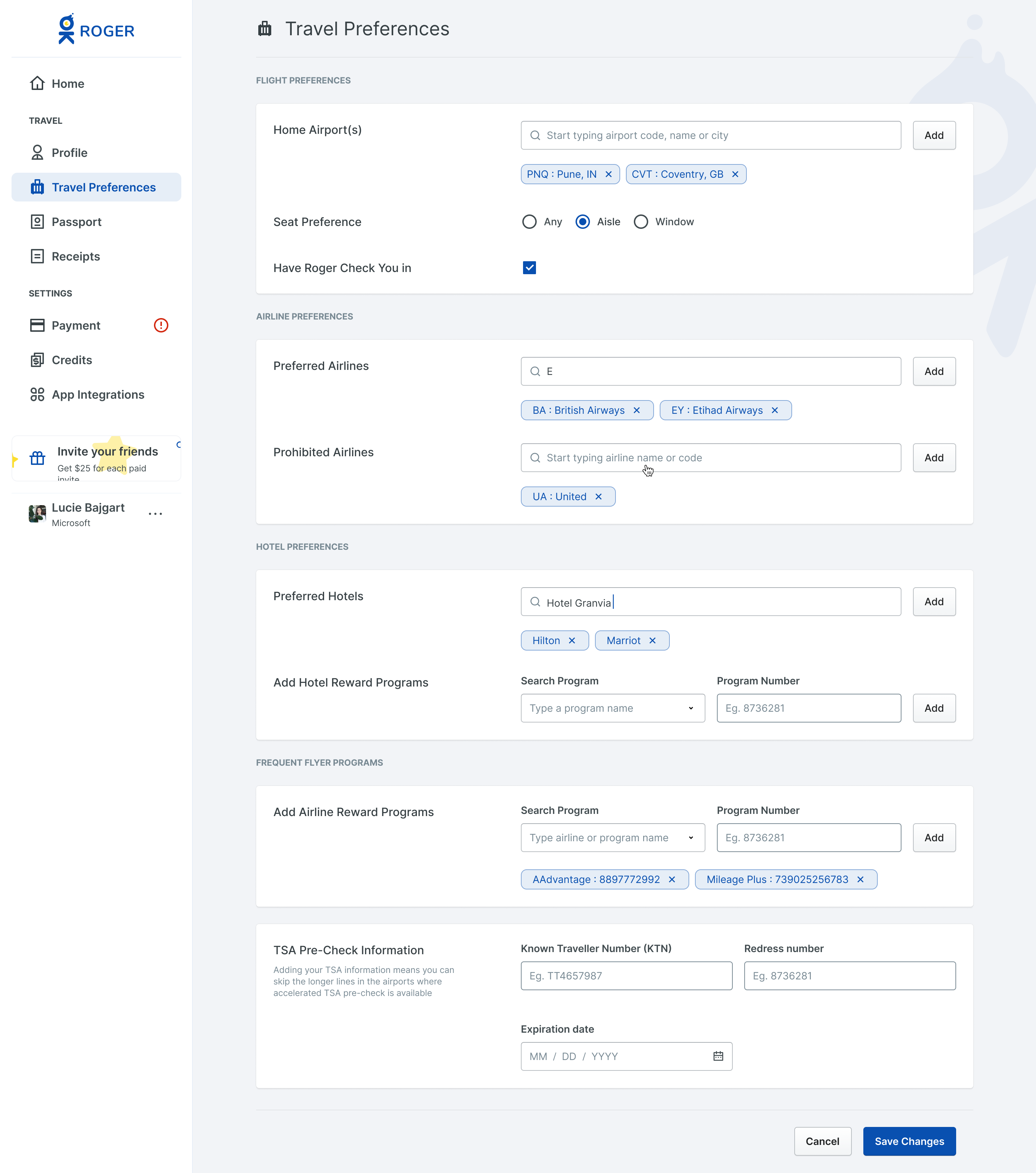Image resolution: width=1036 pixels, height=1173 pixels.
Task: Select the Any seat preference
Action: click(529, 222)
